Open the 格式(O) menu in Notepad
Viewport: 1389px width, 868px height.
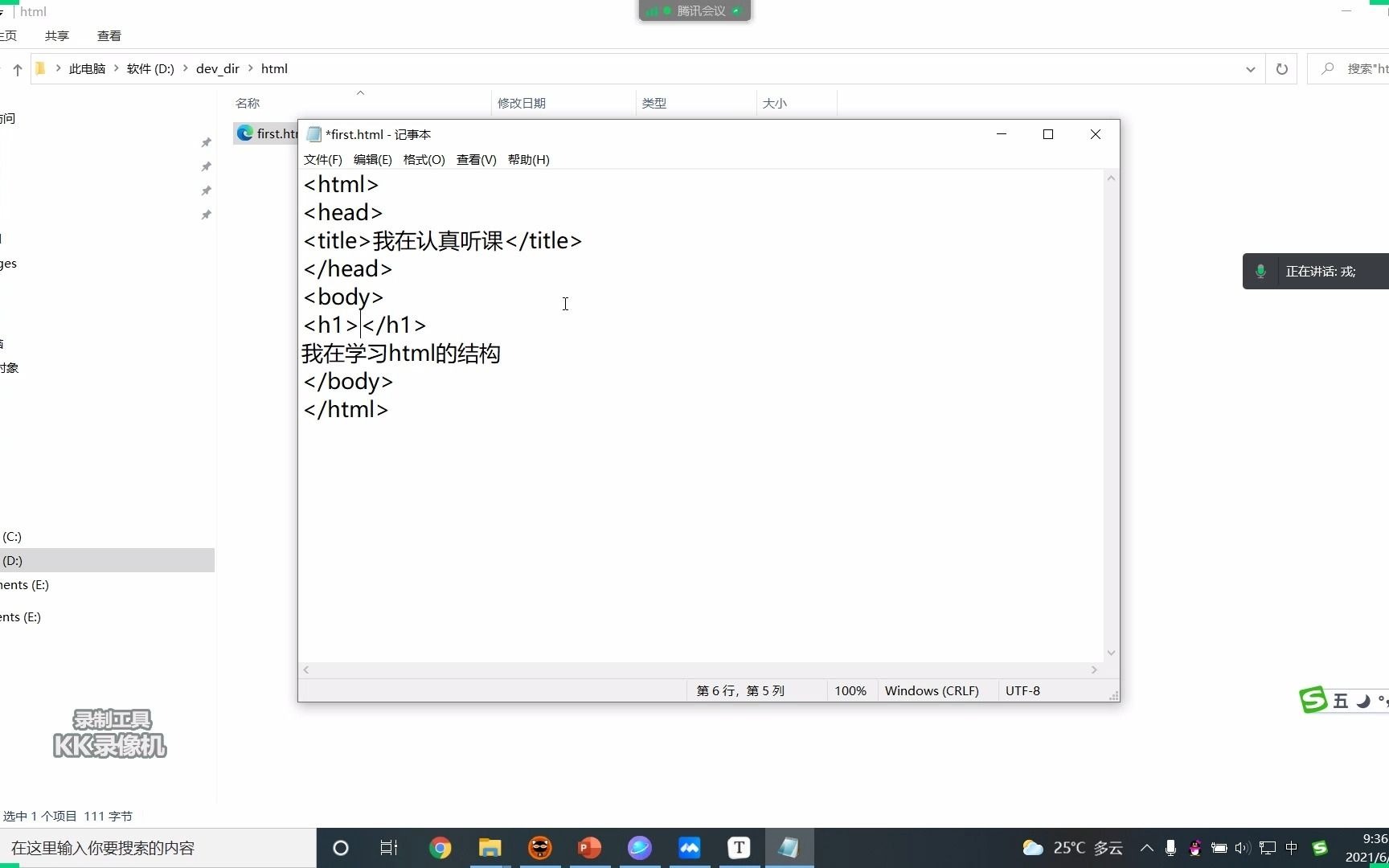pyautogui.click(x=424, y=159)
